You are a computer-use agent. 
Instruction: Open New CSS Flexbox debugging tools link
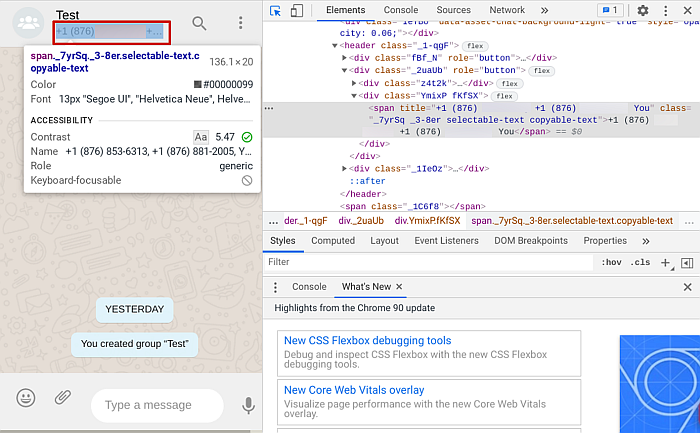pos(367,341)
